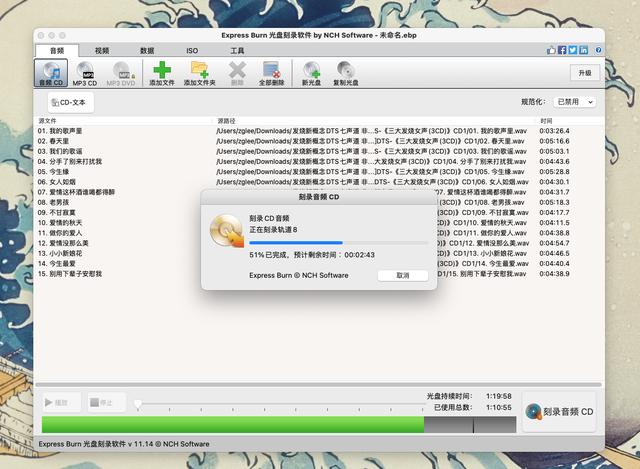The width and height of the screenshot is (640, 469).
Task: Click the duration 0:04:38.9 cell
Action: (x=554, y=274)
